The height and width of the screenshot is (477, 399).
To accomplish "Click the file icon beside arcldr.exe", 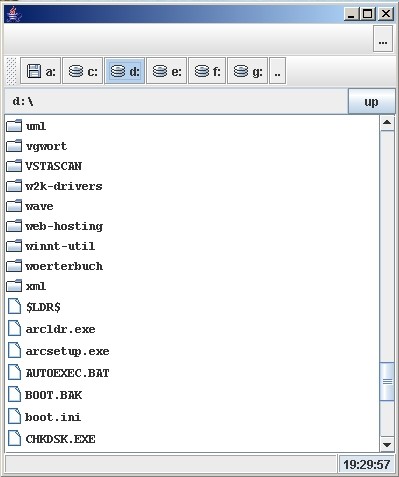I will 14,329.
